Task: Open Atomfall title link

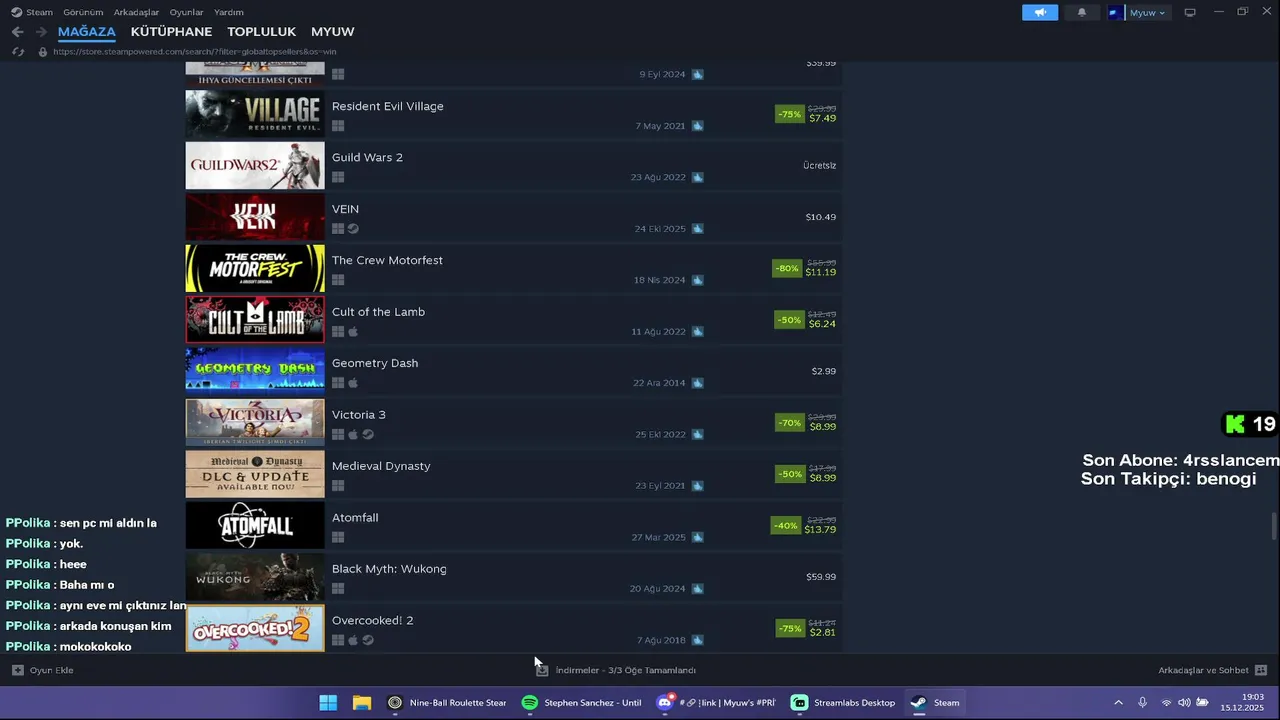Action: click(x=355, y=518)
